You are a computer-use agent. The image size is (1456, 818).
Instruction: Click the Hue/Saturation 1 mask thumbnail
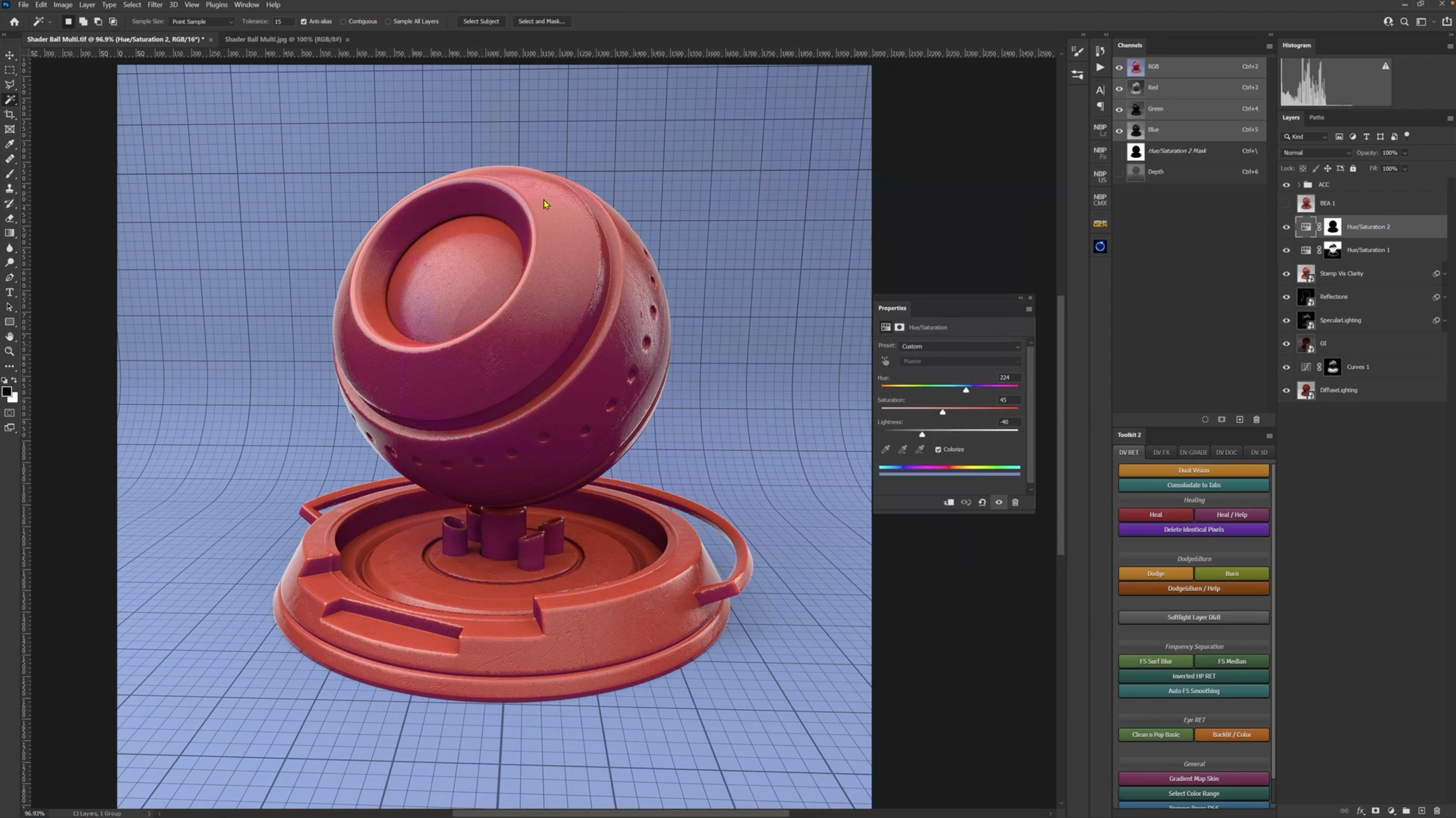point(1333,250)
